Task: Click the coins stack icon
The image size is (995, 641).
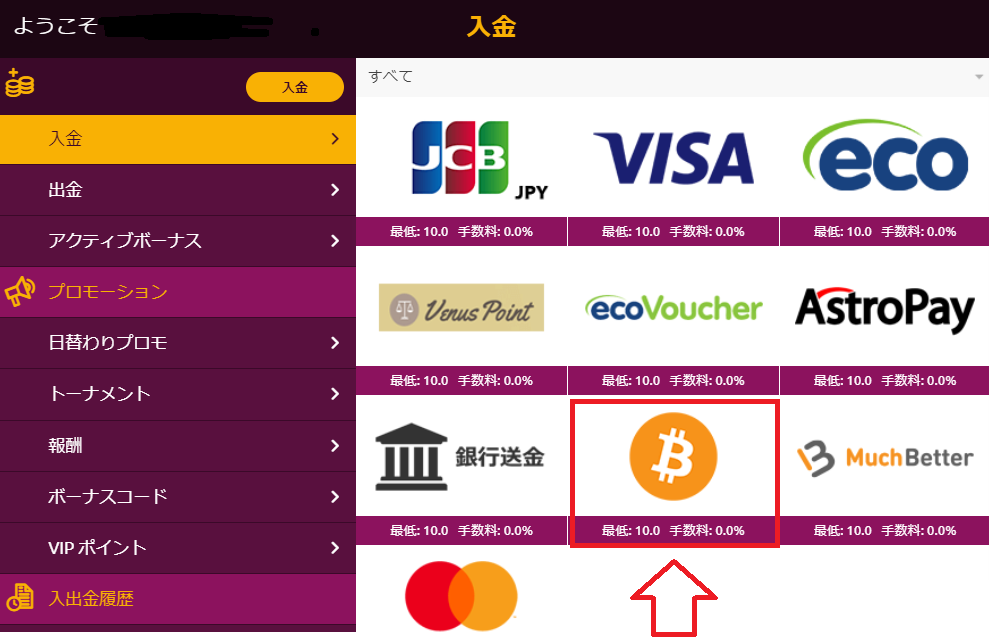Action: (x=20, y=83)
